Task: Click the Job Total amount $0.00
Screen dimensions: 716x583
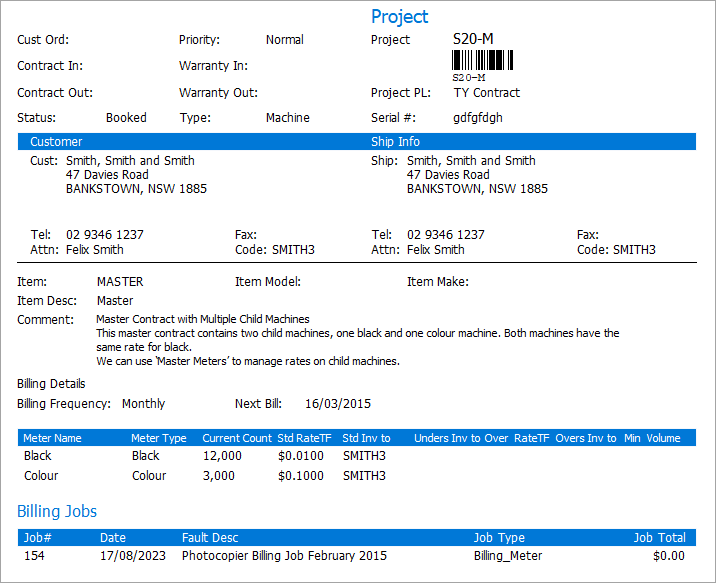Action: tap(668, 556)
